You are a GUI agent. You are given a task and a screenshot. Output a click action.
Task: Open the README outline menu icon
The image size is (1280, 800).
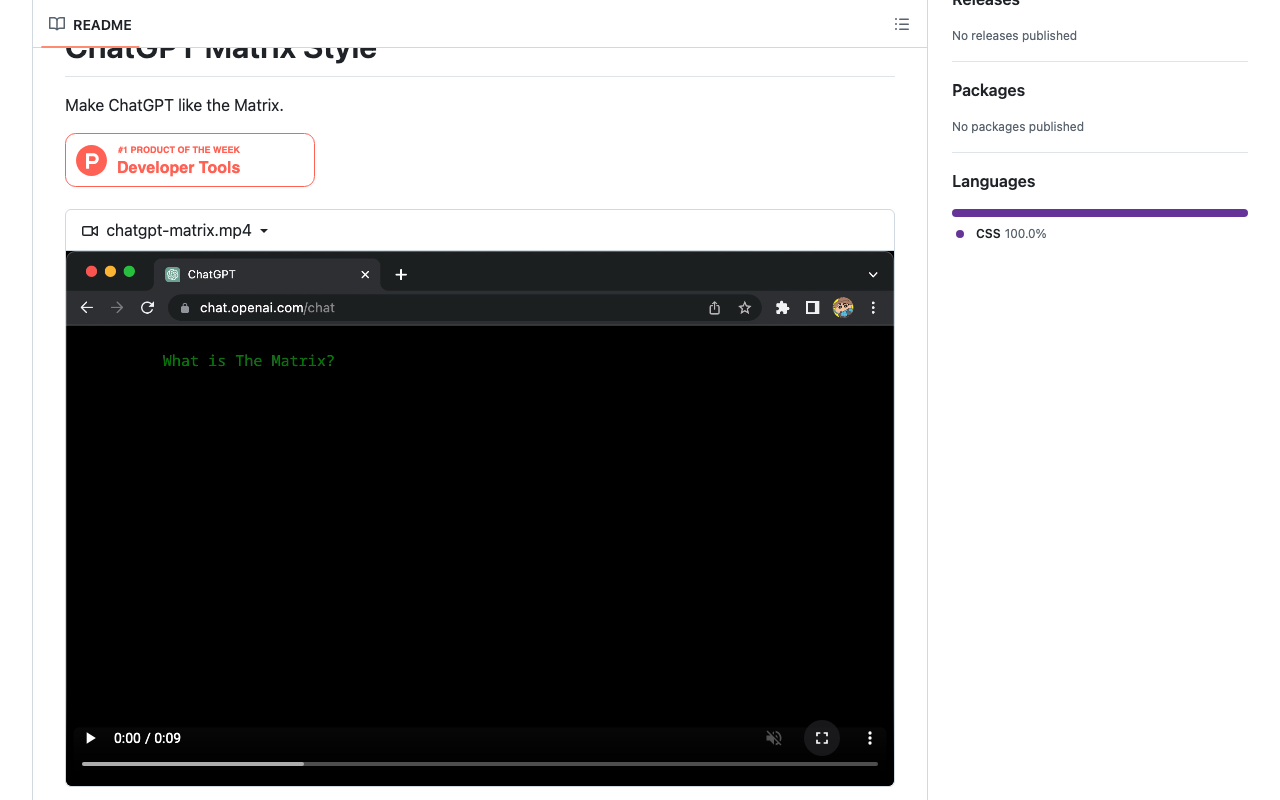coord(902,24)
